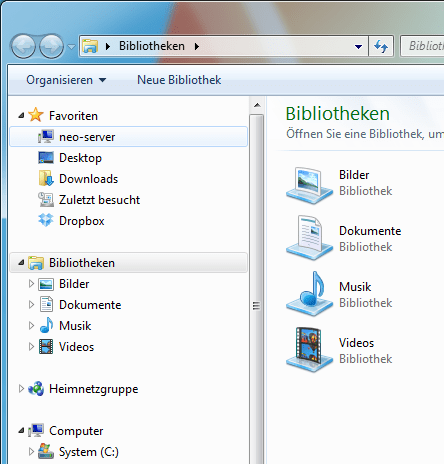Open the Videos library large icon

click(x=309, y=350)
